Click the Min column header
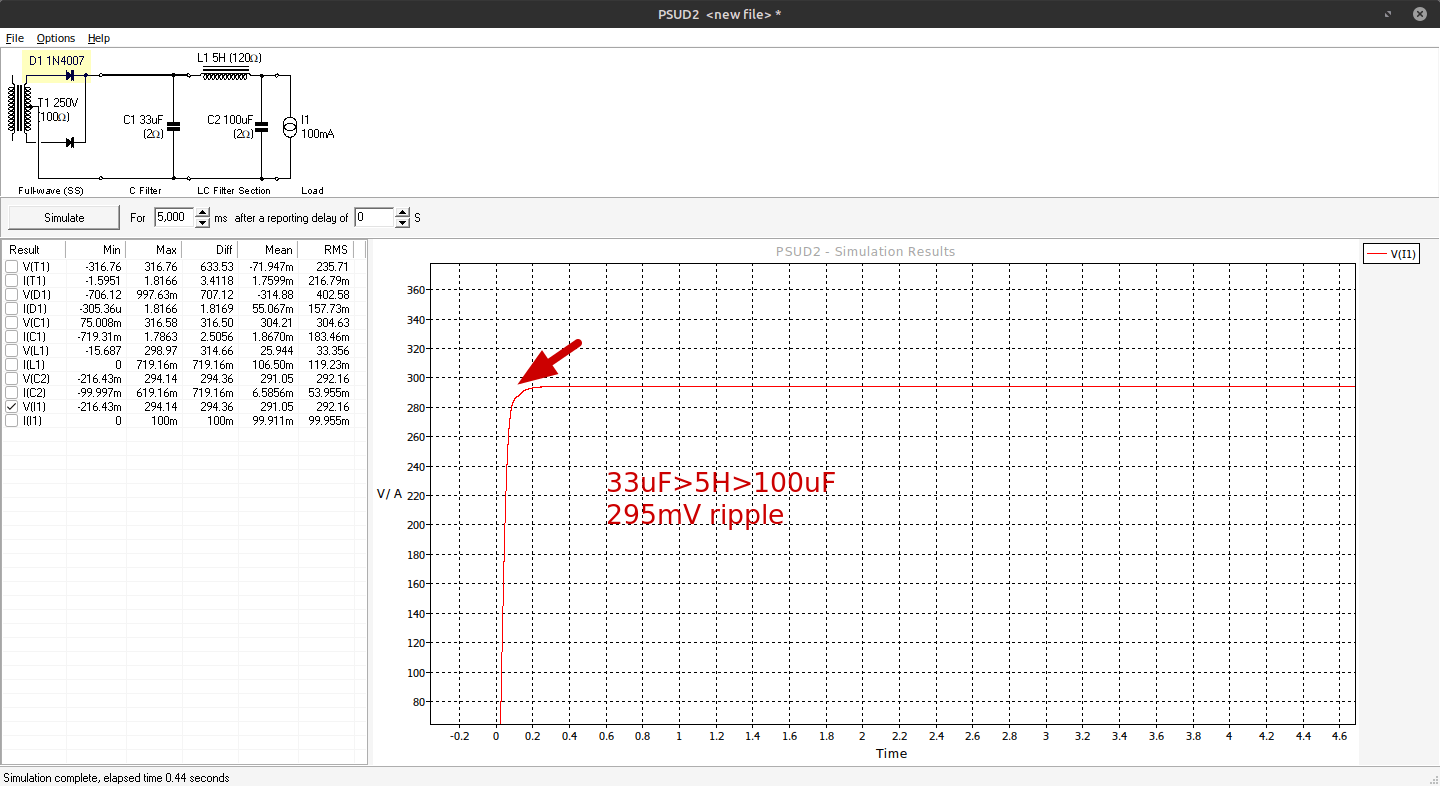 point(95,250)
